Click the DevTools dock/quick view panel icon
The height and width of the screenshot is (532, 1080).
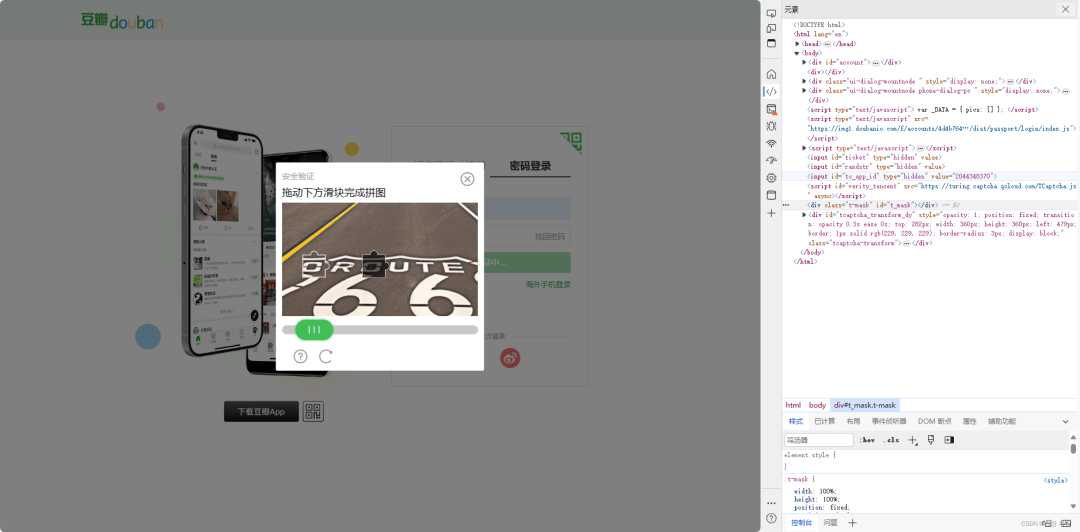771,43
